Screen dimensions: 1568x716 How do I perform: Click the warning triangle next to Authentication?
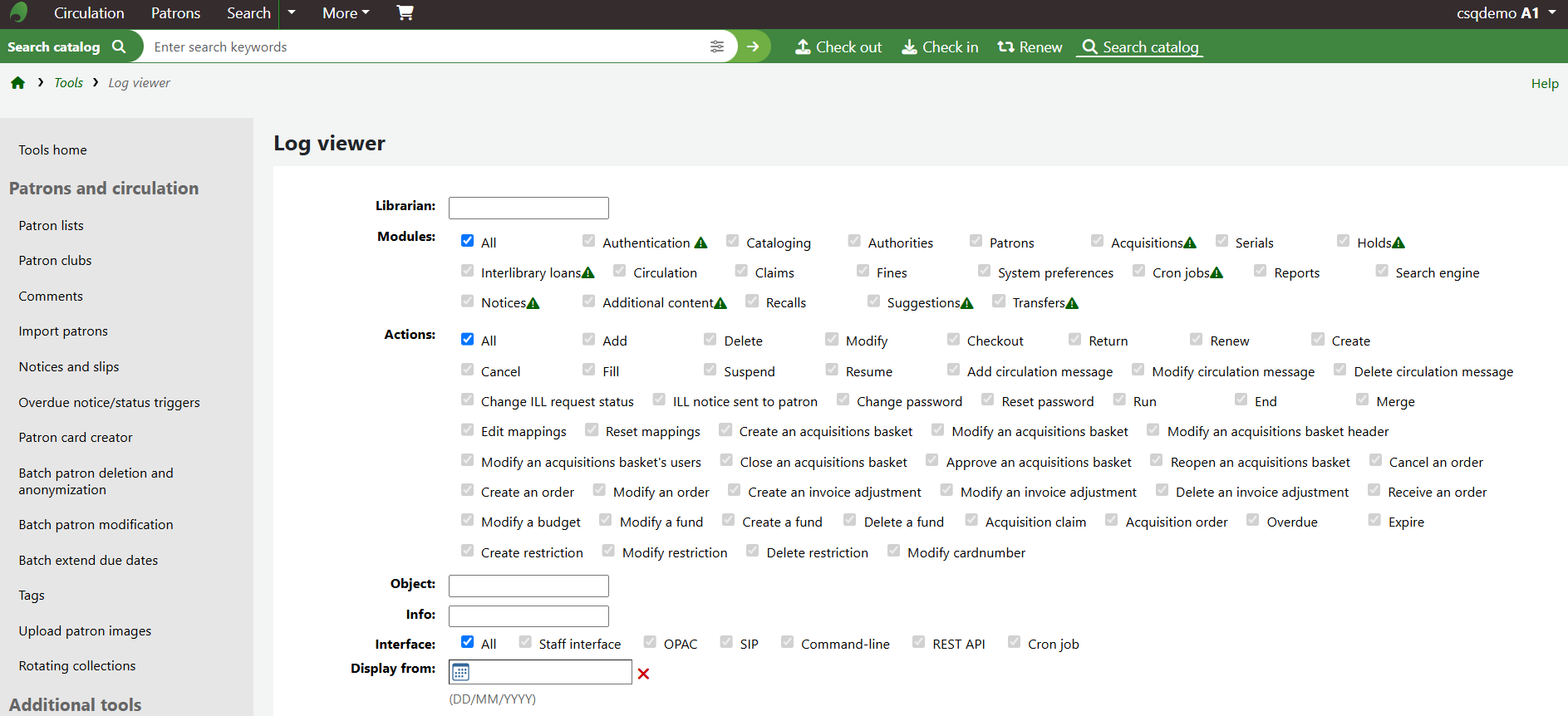coord(700,243)
